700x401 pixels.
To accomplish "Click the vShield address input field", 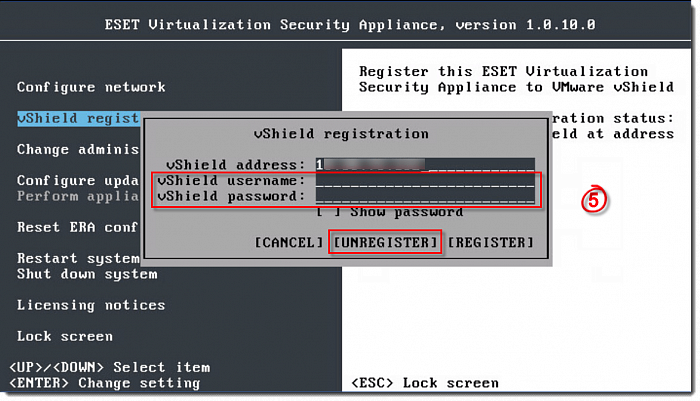I will click(424, 164).
